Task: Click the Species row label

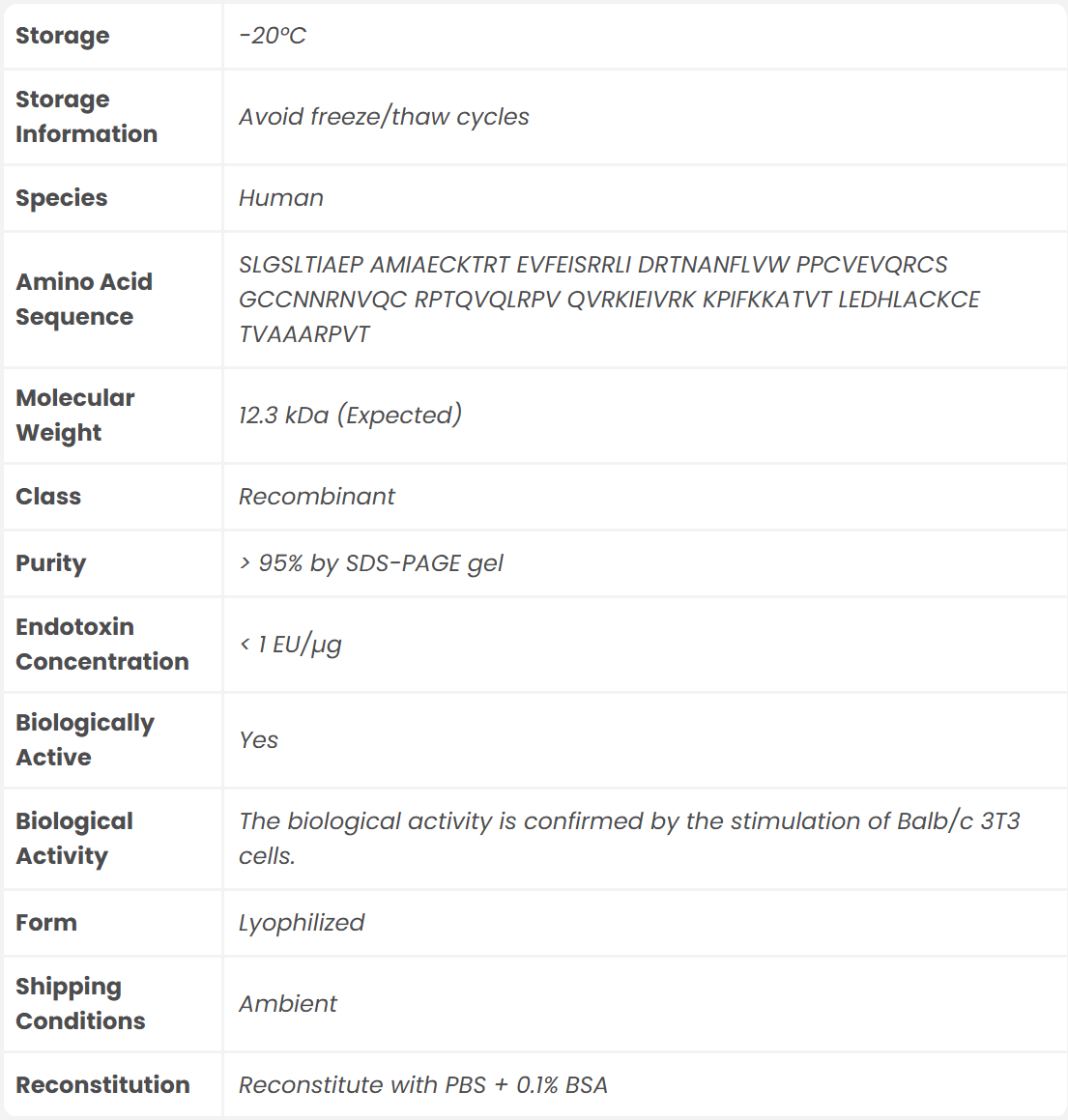Action: click(x=62, y=198)
